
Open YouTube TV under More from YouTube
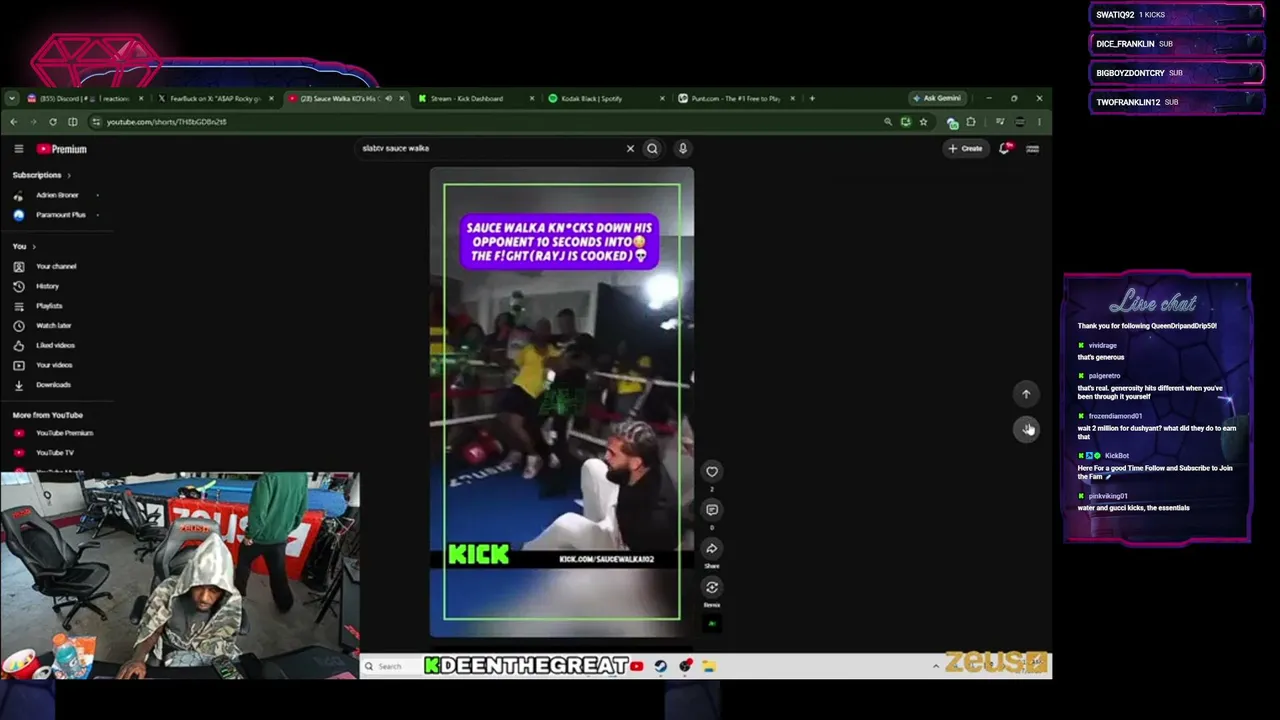coord(56,453)
